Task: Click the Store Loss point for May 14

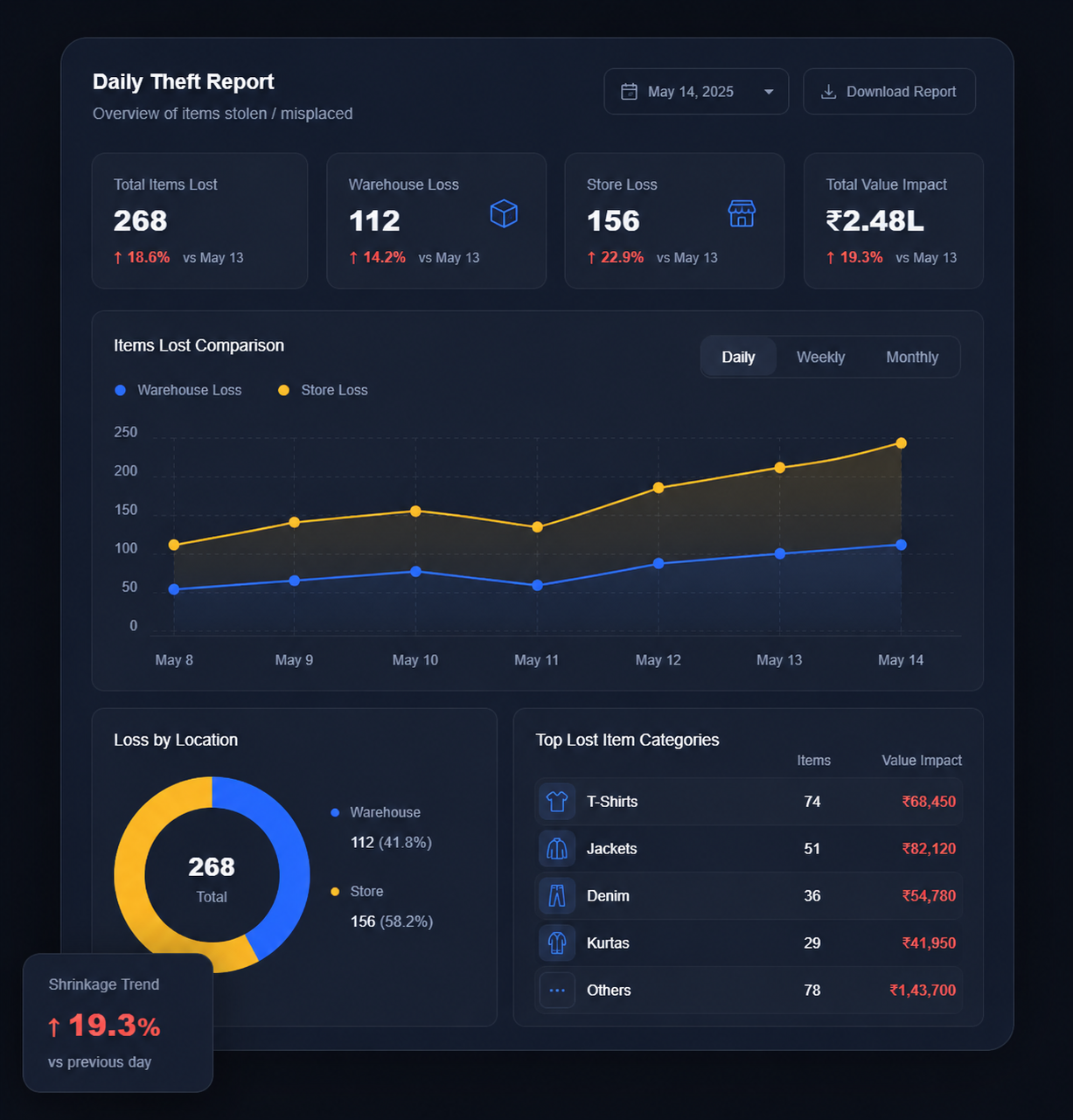Action: tap(902, 443)
